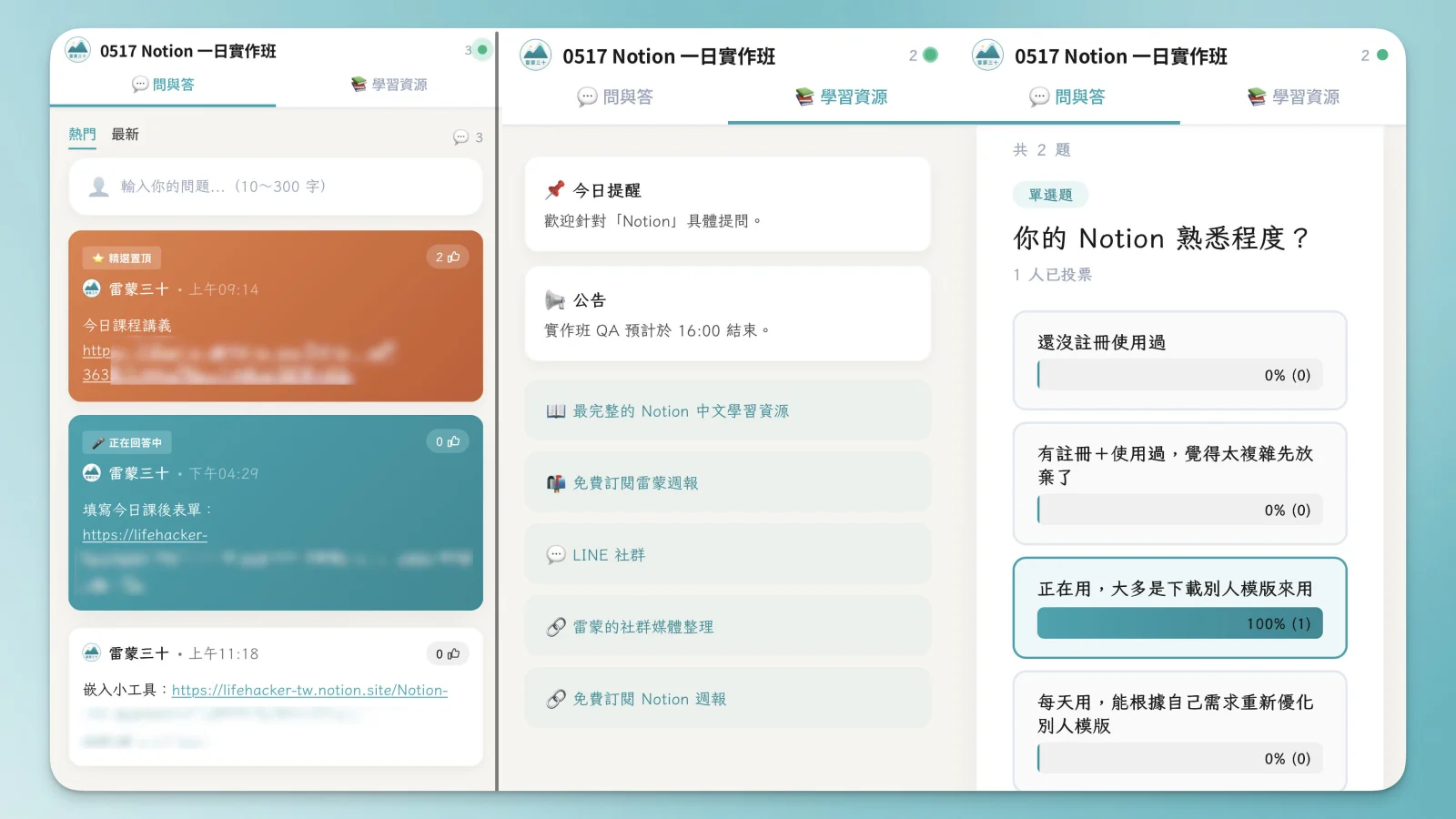Viewport: 1456px width, 819px height.
Task: Click the book icon beside 最完整的 Notion
Action: 556,411
